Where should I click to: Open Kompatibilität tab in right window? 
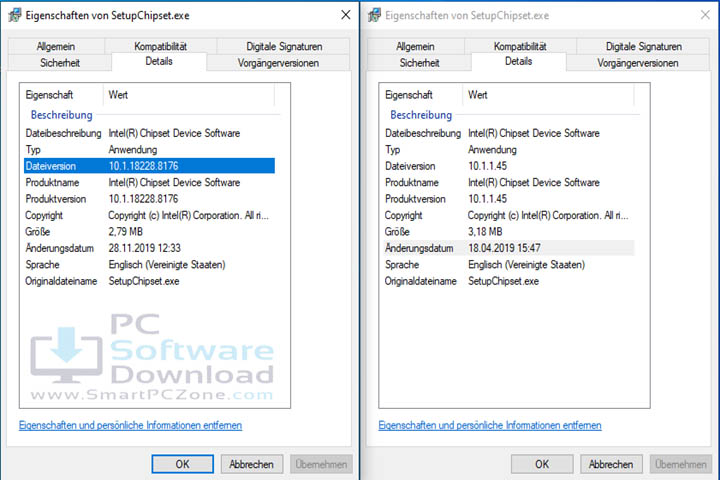point(520,46)
